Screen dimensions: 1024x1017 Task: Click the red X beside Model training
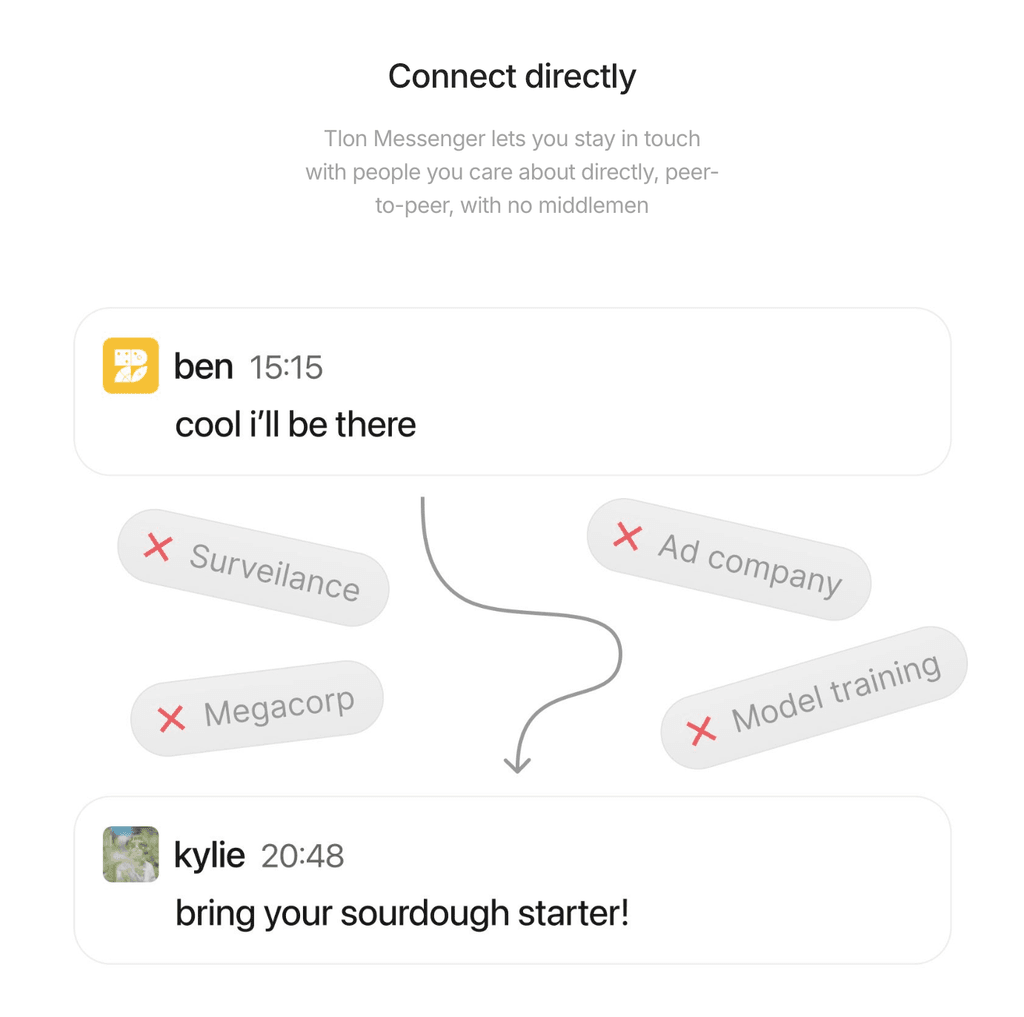pyautogui.click(x=703, y=730)
